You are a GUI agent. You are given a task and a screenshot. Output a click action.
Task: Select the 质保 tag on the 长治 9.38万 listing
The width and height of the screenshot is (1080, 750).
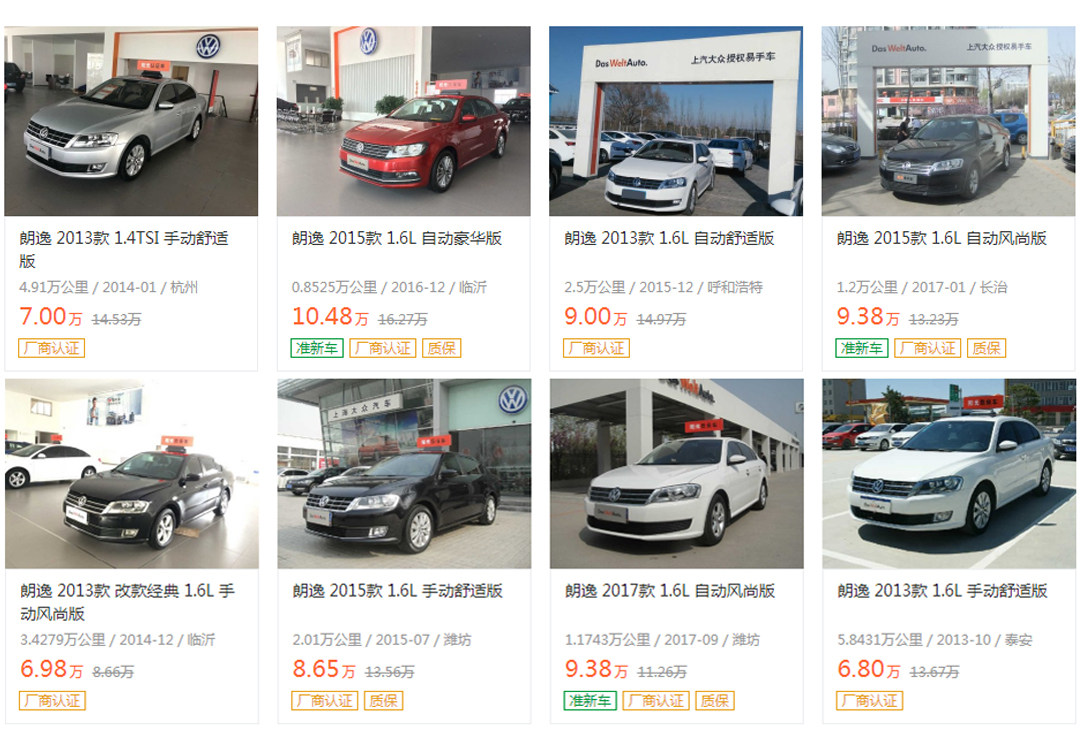pos(986,348)
